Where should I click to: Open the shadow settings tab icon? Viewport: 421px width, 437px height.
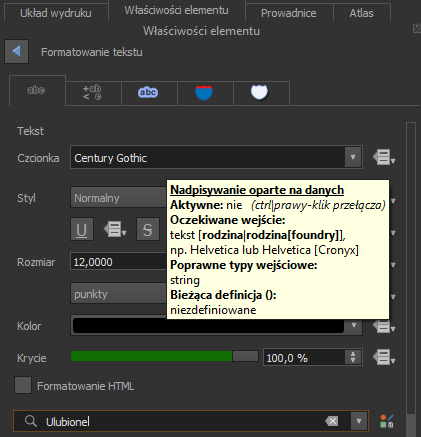click(259, 92)
